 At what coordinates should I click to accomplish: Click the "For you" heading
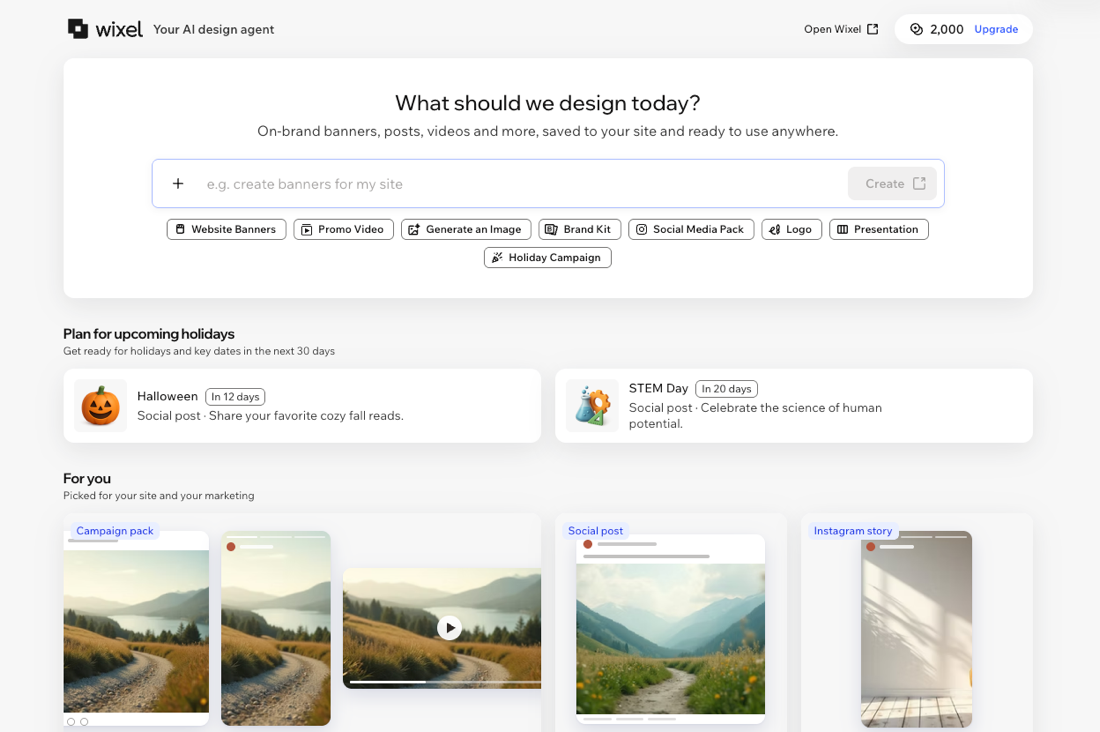(x=87, y=479)
